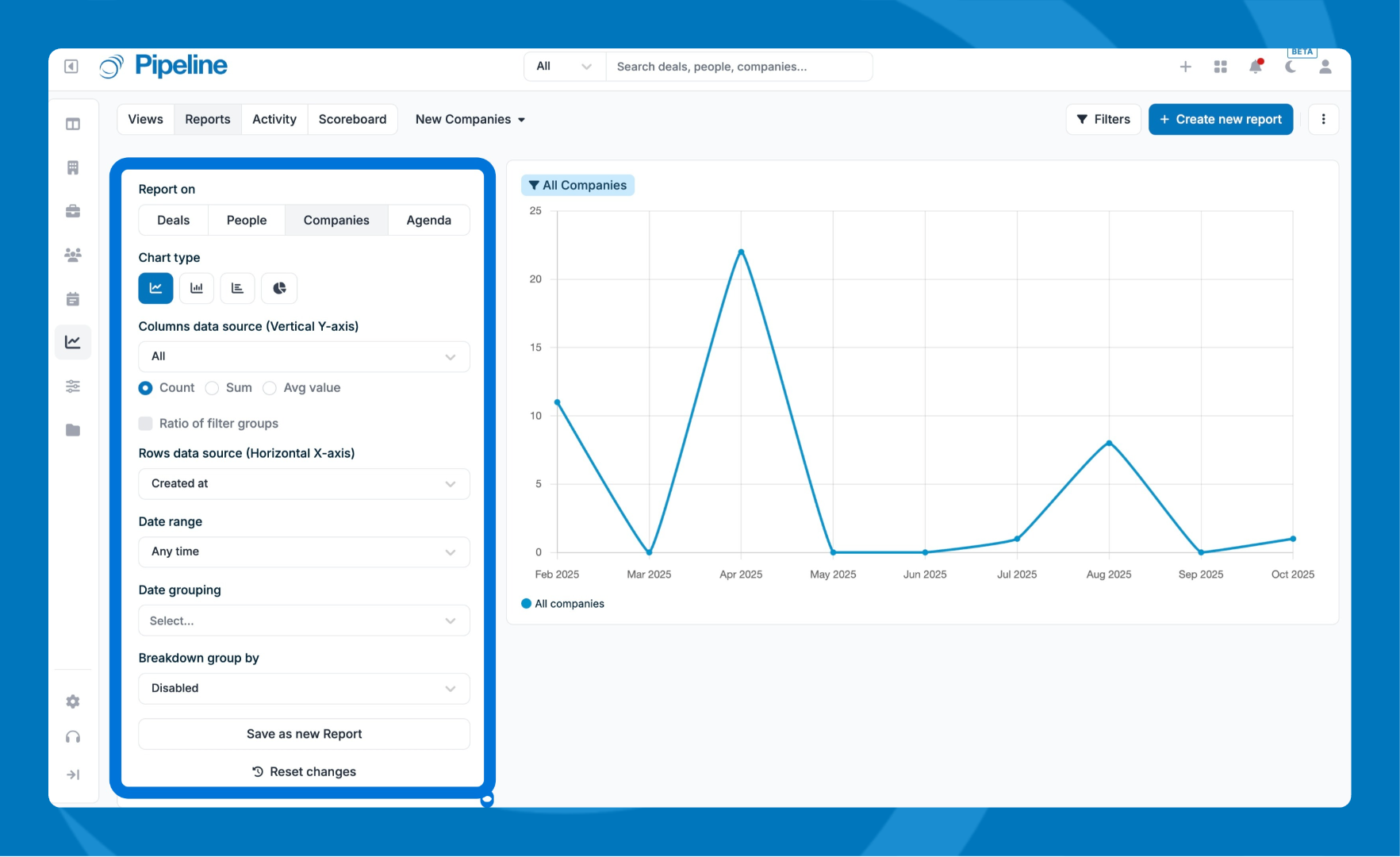Open the user profile icon
1400x857 pixels.
1325,67
